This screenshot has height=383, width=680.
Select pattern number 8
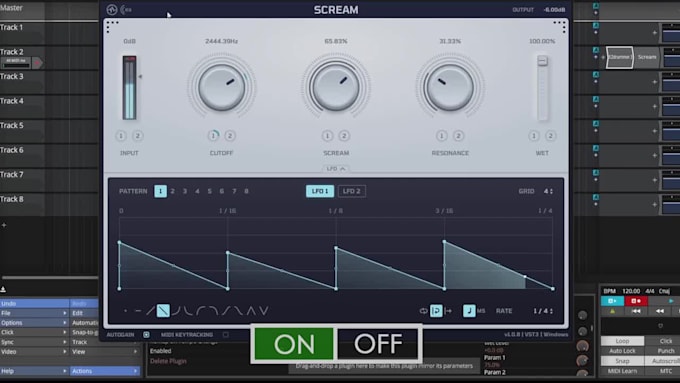(246, 191)
